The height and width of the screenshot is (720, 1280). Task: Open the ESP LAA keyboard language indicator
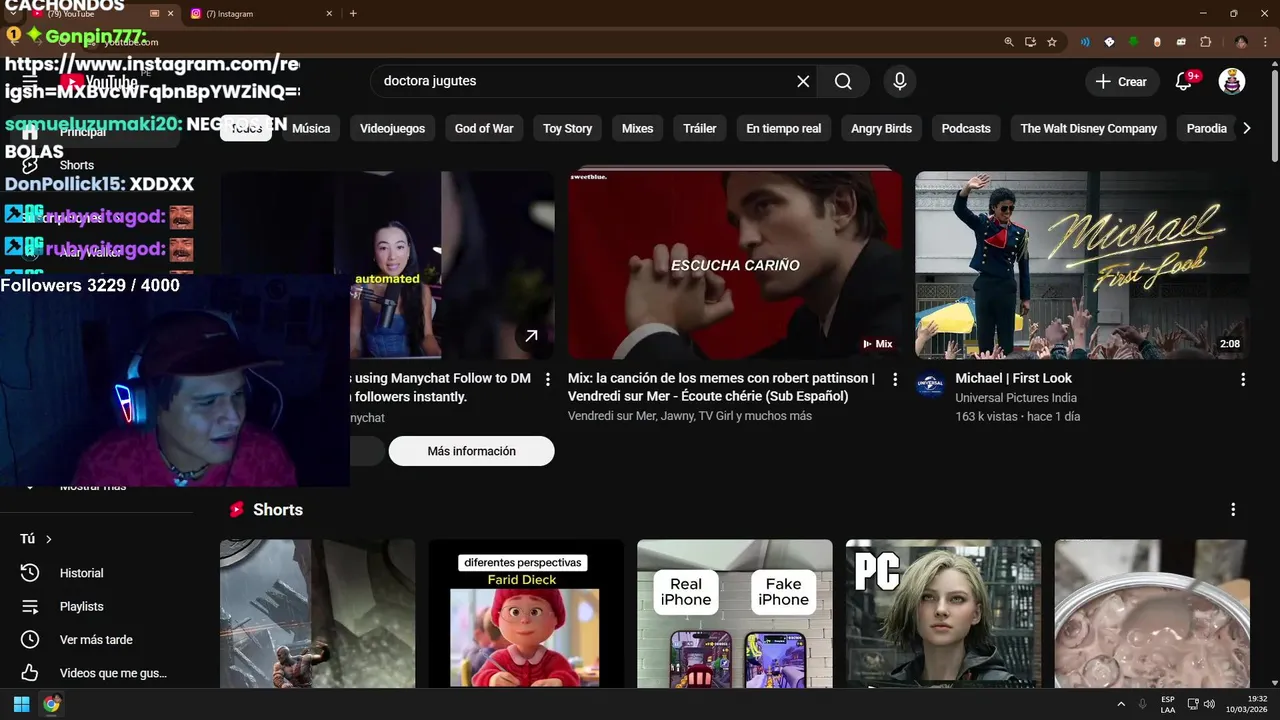click(1168, 704)
